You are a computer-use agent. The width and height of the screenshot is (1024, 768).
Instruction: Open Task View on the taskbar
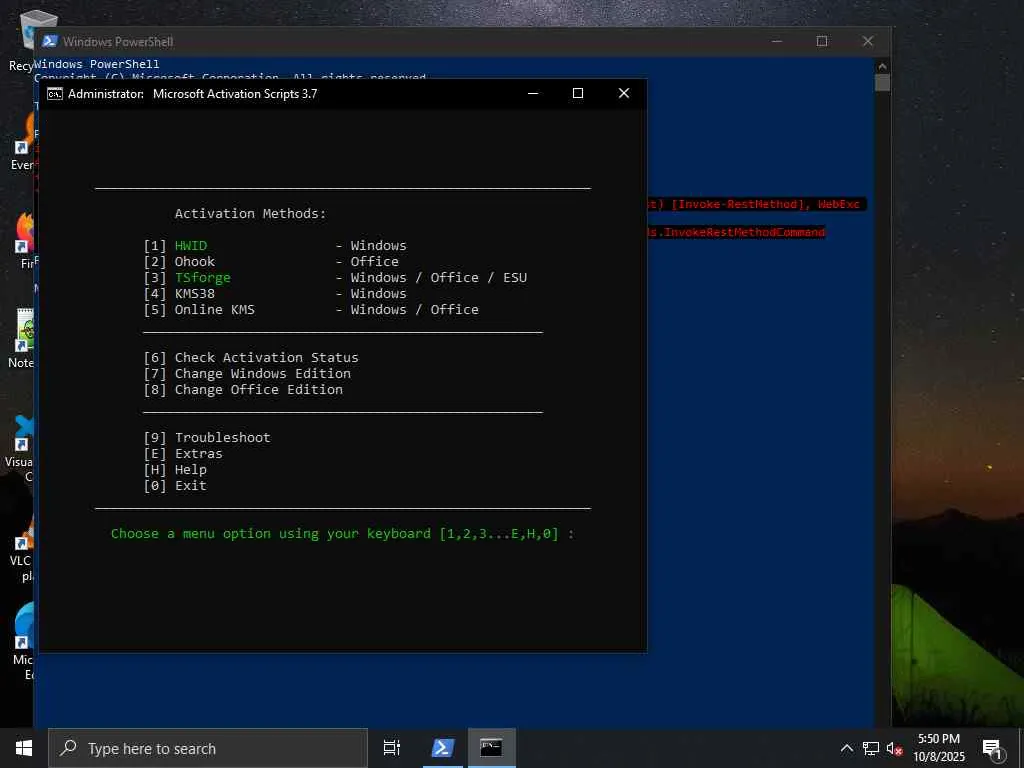click(x=392, y=748)
